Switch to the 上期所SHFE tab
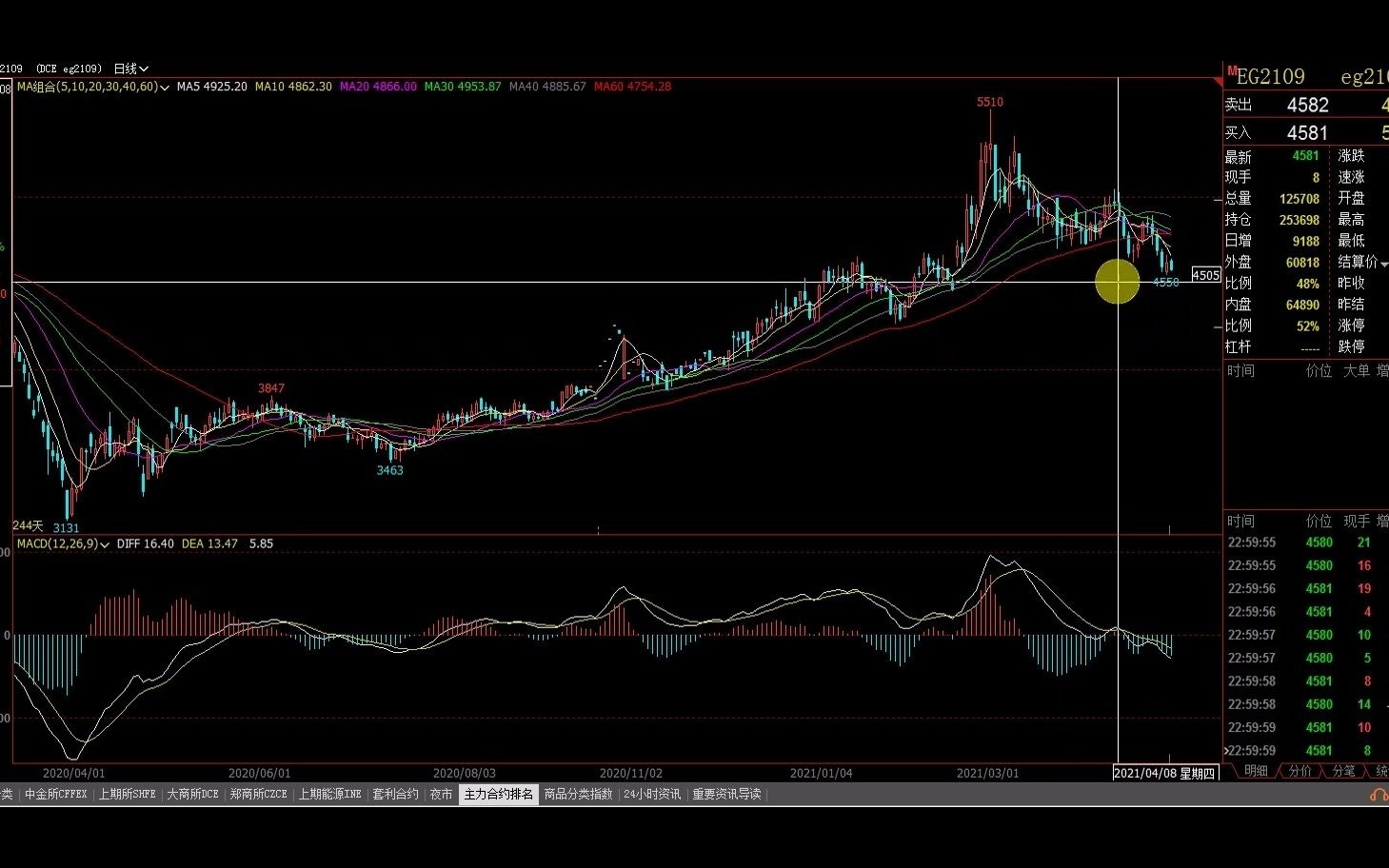Screen dimensions: 1389x868 (127, 794)
